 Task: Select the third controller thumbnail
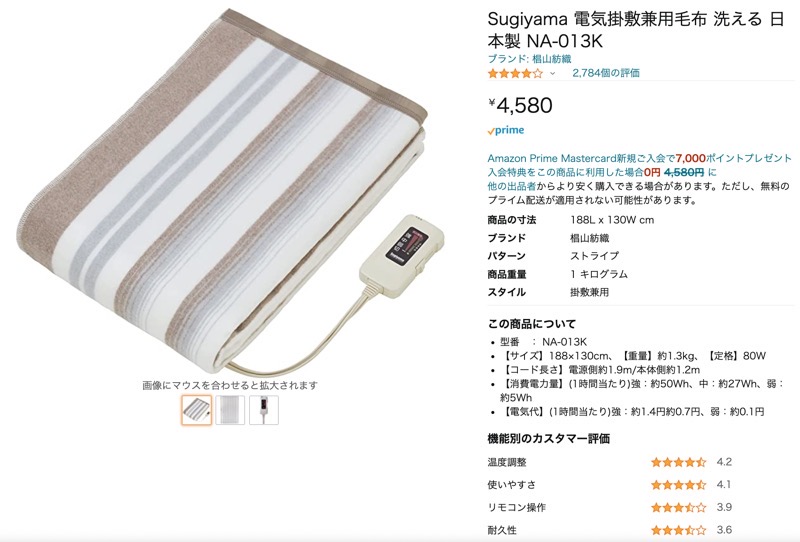point(264,410)
